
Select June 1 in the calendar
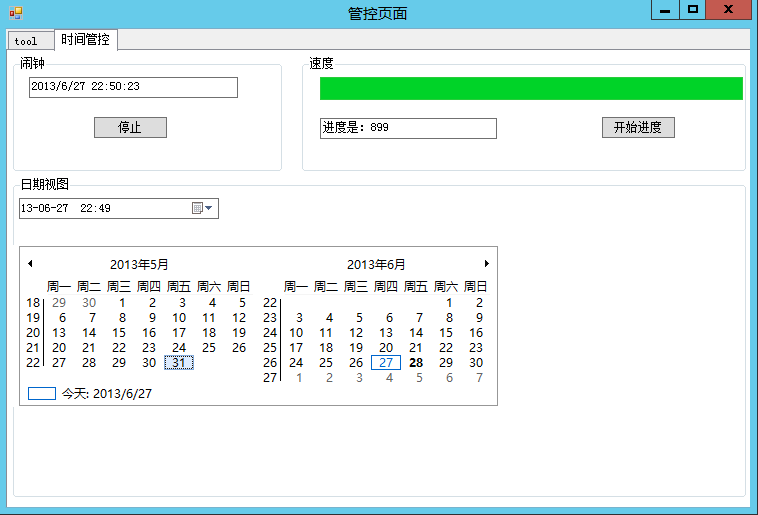449,303
